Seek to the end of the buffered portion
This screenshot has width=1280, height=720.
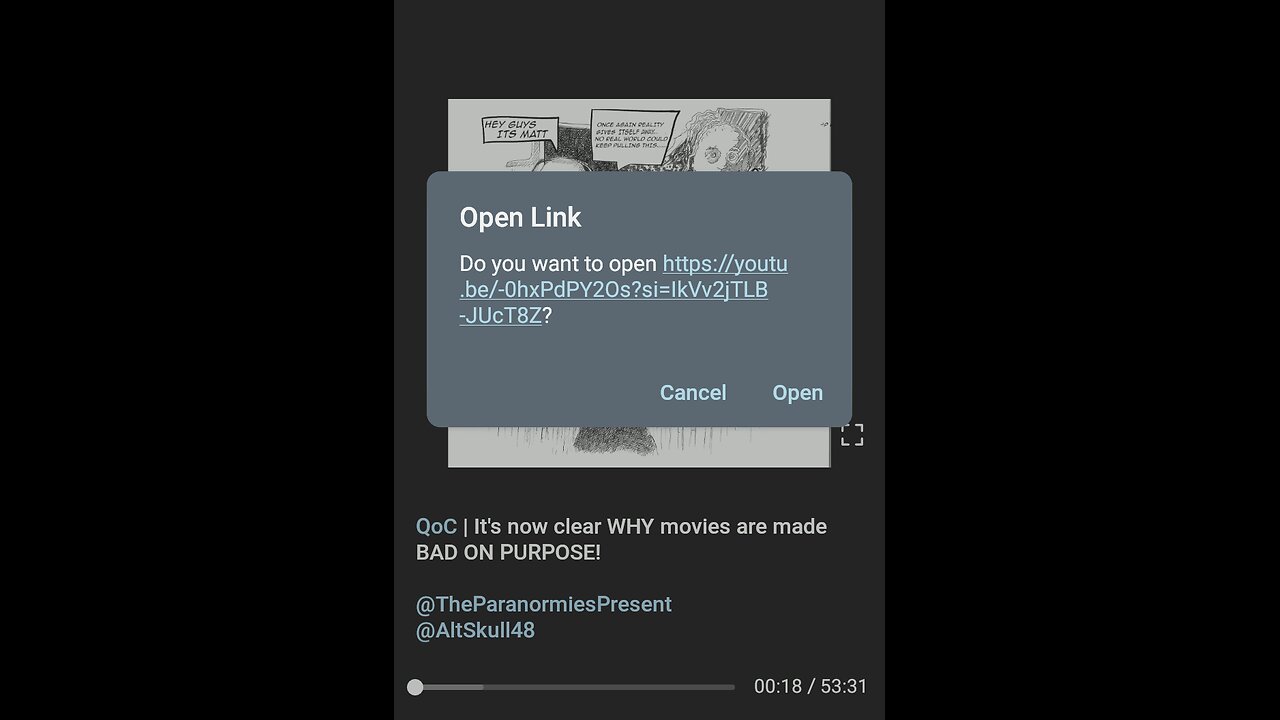[x=482, y=687]
